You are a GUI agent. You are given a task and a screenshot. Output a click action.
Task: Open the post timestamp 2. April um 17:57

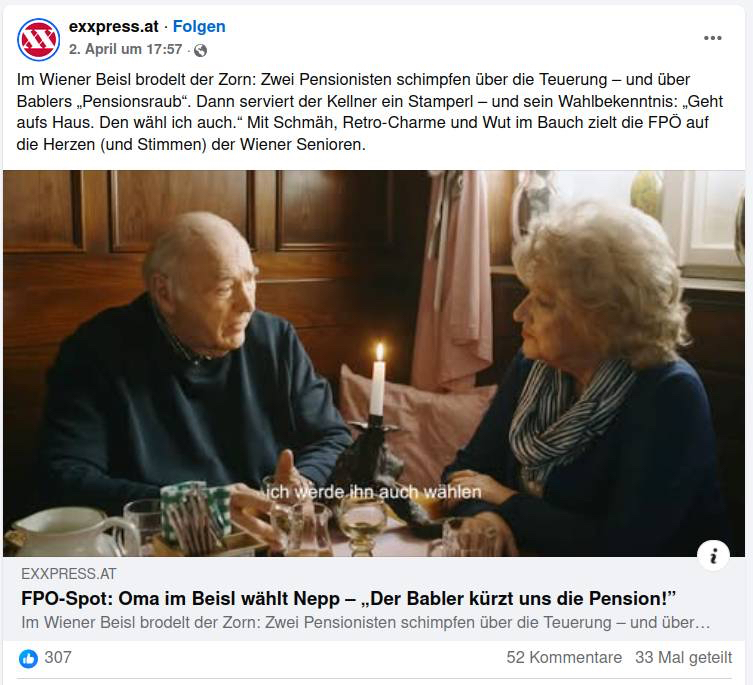pos(125,49)
